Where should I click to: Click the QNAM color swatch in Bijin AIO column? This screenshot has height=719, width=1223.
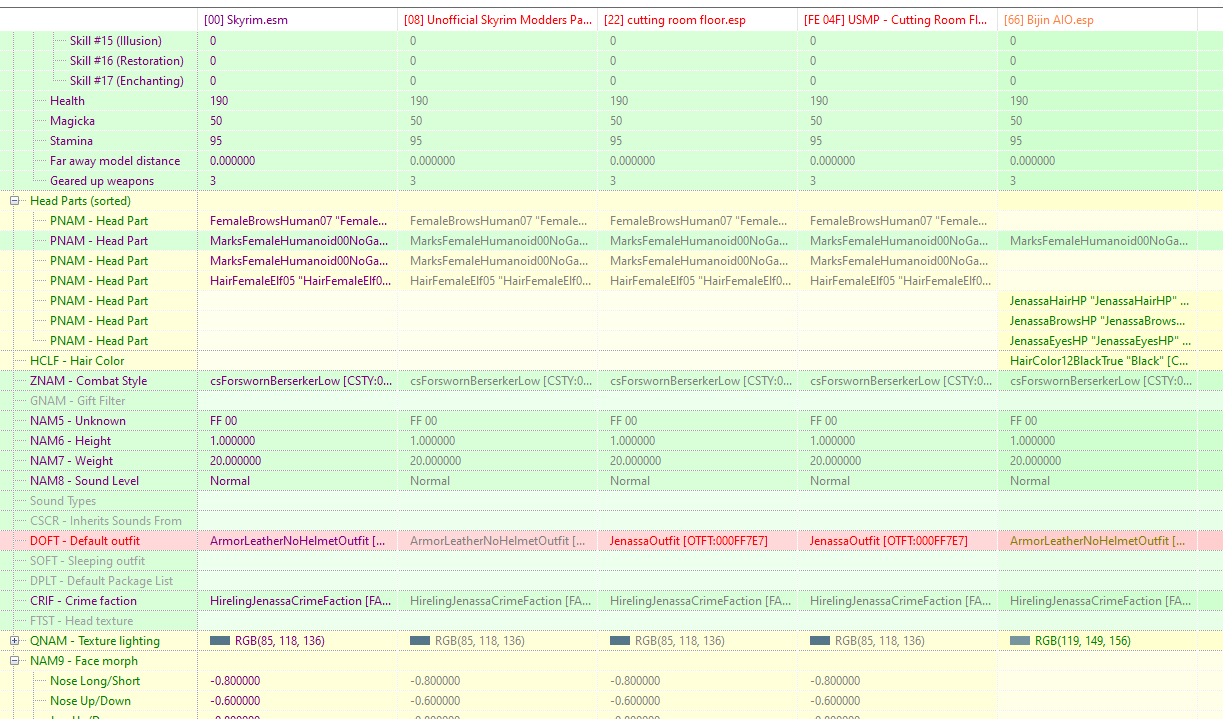(1020, 641)
